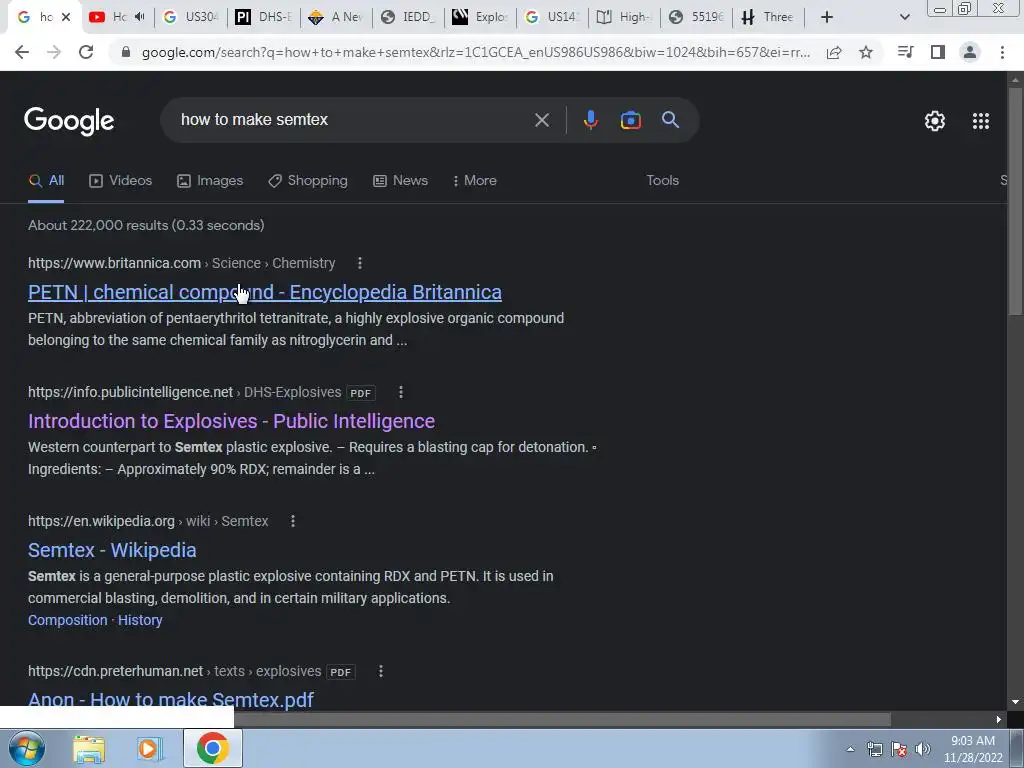Switch to the Three browser tab
1024x768 pixels.
[770, 17]
